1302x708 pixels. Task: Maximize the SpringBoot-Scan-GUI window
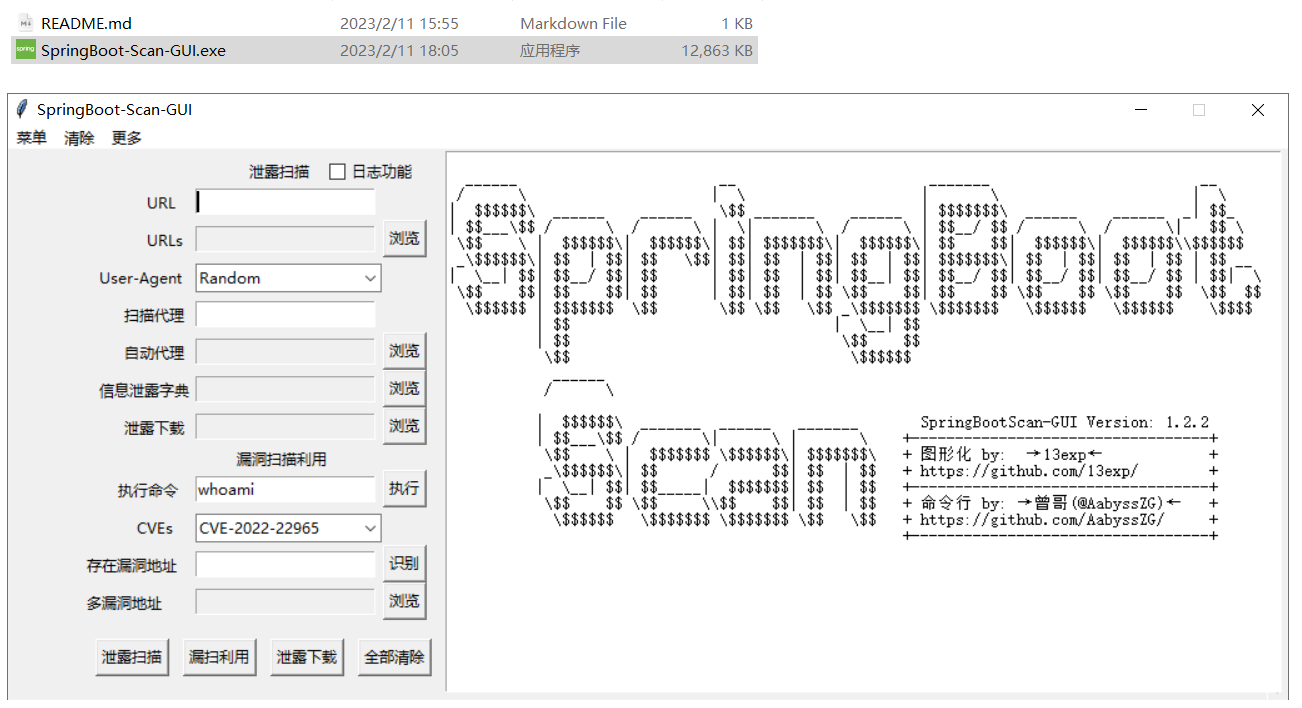[1199, 110]
